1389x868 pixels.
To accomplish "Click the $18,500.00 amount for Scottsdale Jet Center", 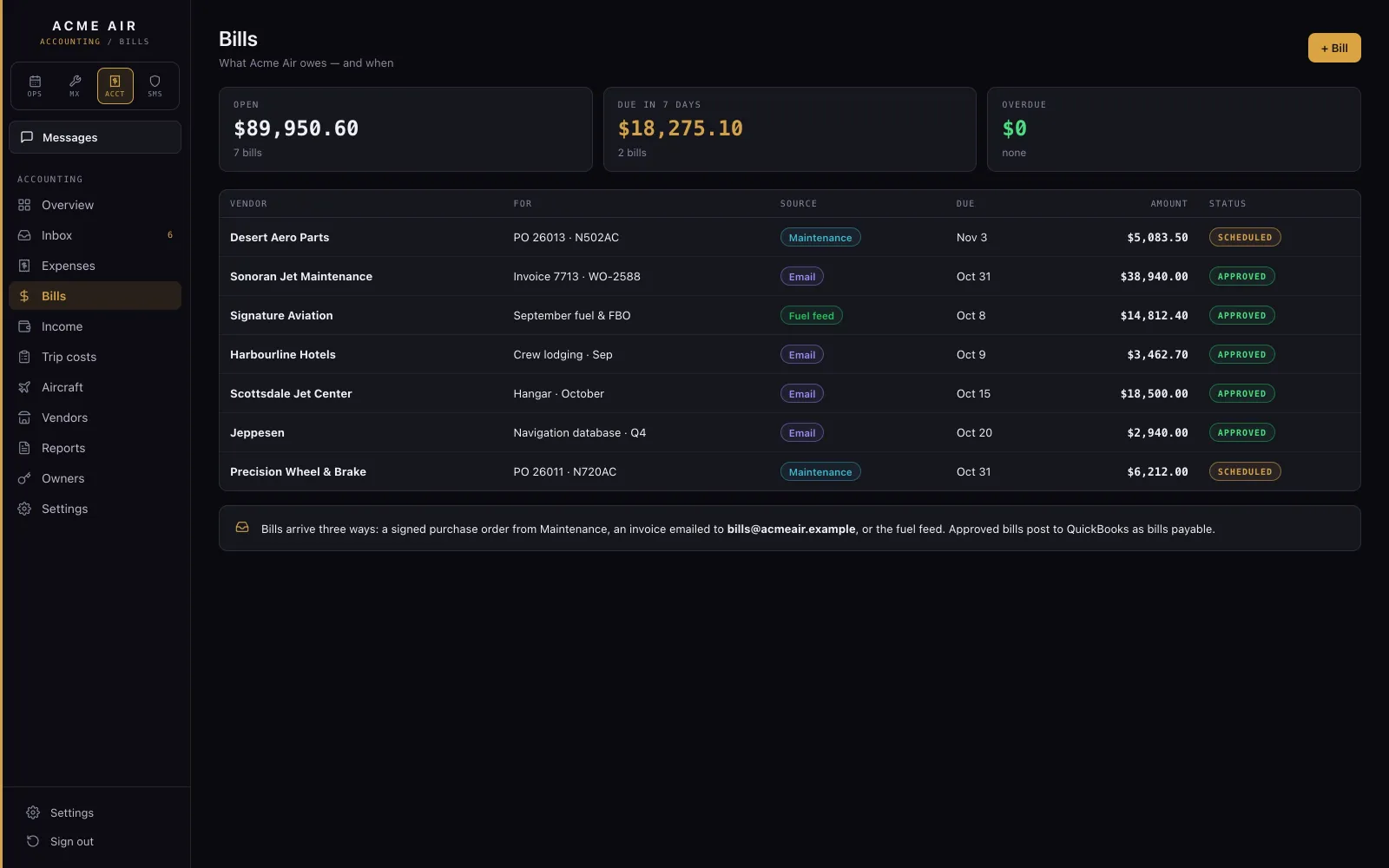I will click(x=1154, y=393).
